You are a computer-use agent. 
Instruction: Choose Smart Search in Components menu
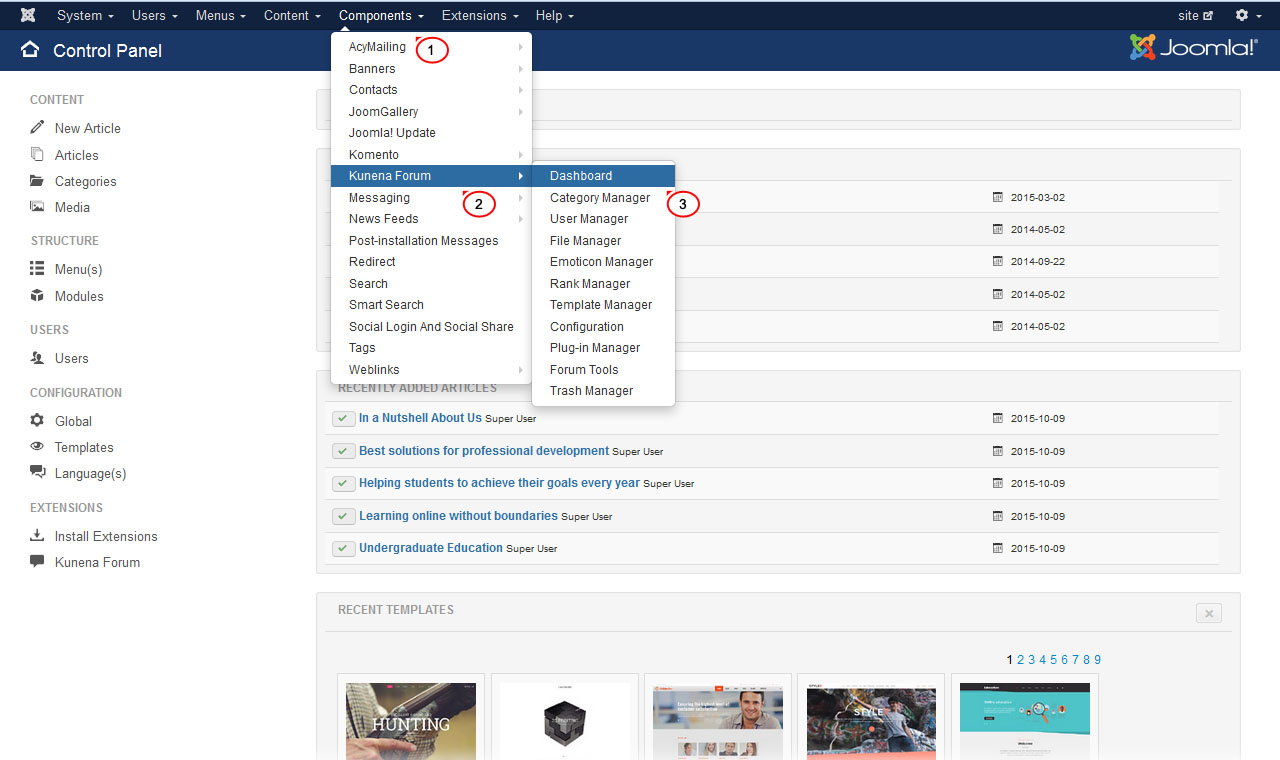(431, 305)
